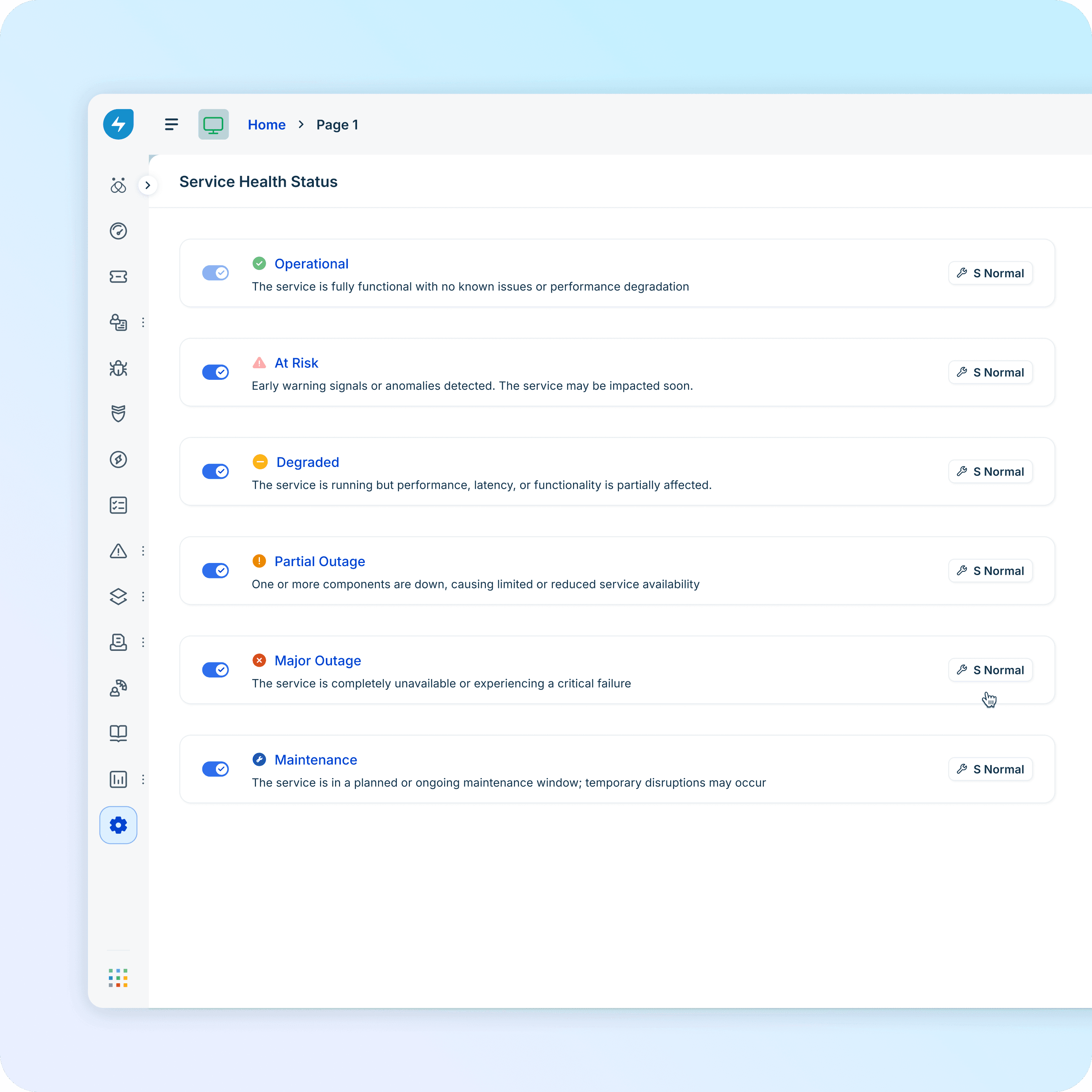The height and width of the screenshot is (1092, 1092).
Task: Click the green monitor workspace icon
Action: (213, 124)
